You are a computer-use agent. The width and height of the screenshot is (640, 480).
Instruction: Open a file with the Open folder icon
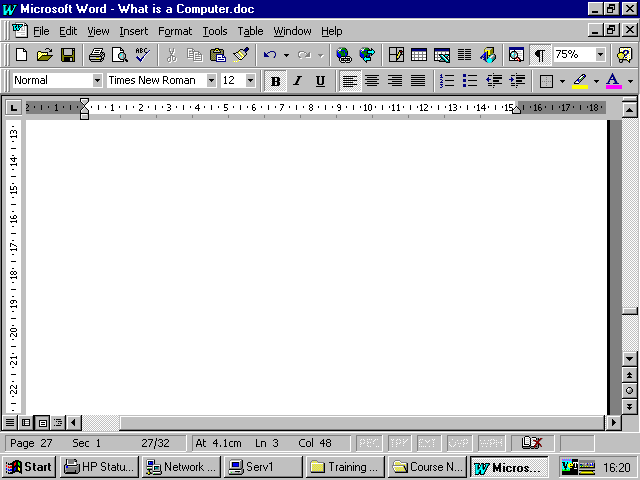click(45, 55)
